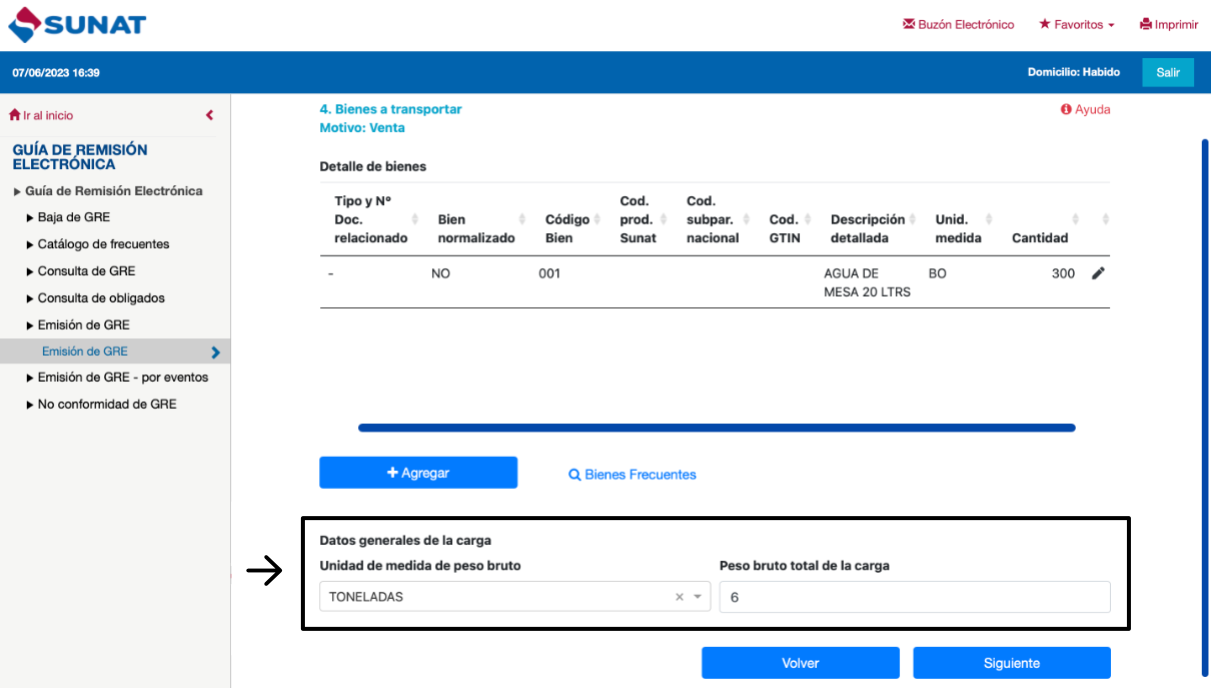Collapse the sidebar with red chevron
This screenshot has width=1211, height=688.
point(209,115)
